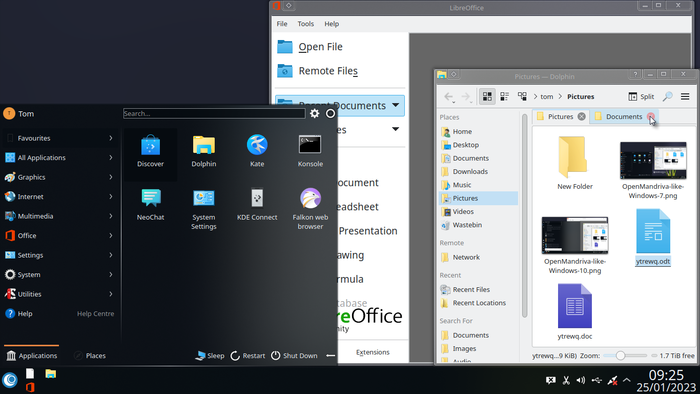
Task: Go forward in Dolphin navigation
Action: pos(466,96)
